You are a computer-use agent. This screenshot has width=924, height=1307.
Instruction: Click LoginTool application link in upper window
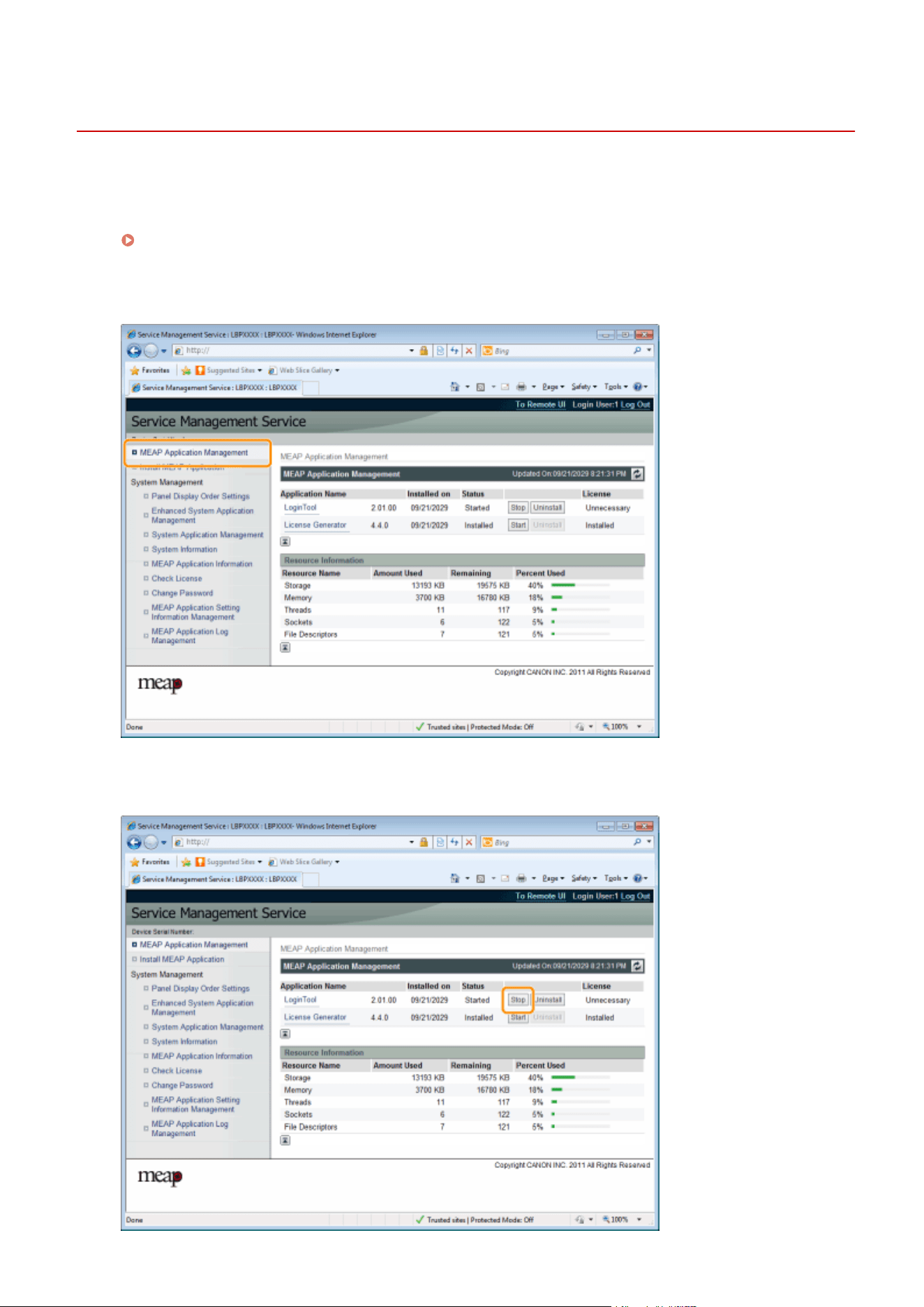pyautogui.click(x=300, y=508)
